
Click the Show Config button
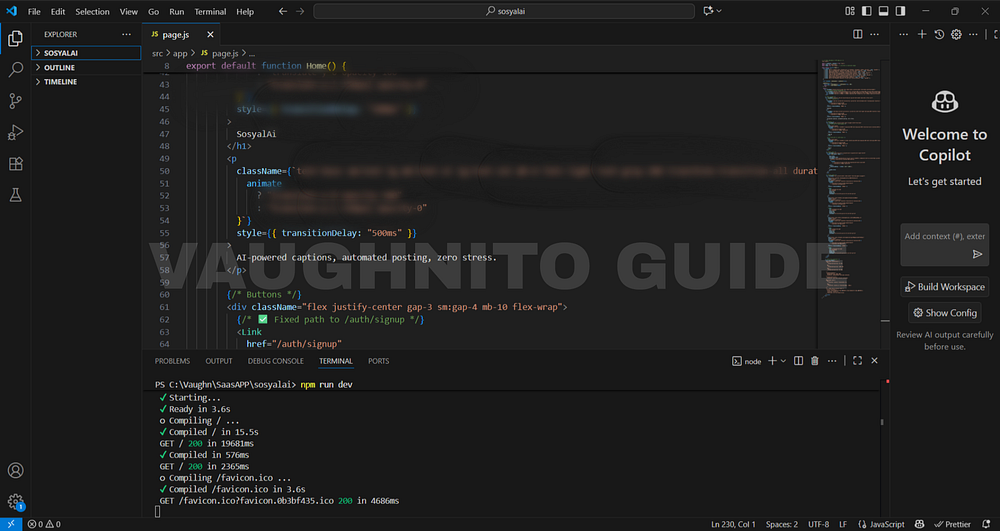pos(945,313)
